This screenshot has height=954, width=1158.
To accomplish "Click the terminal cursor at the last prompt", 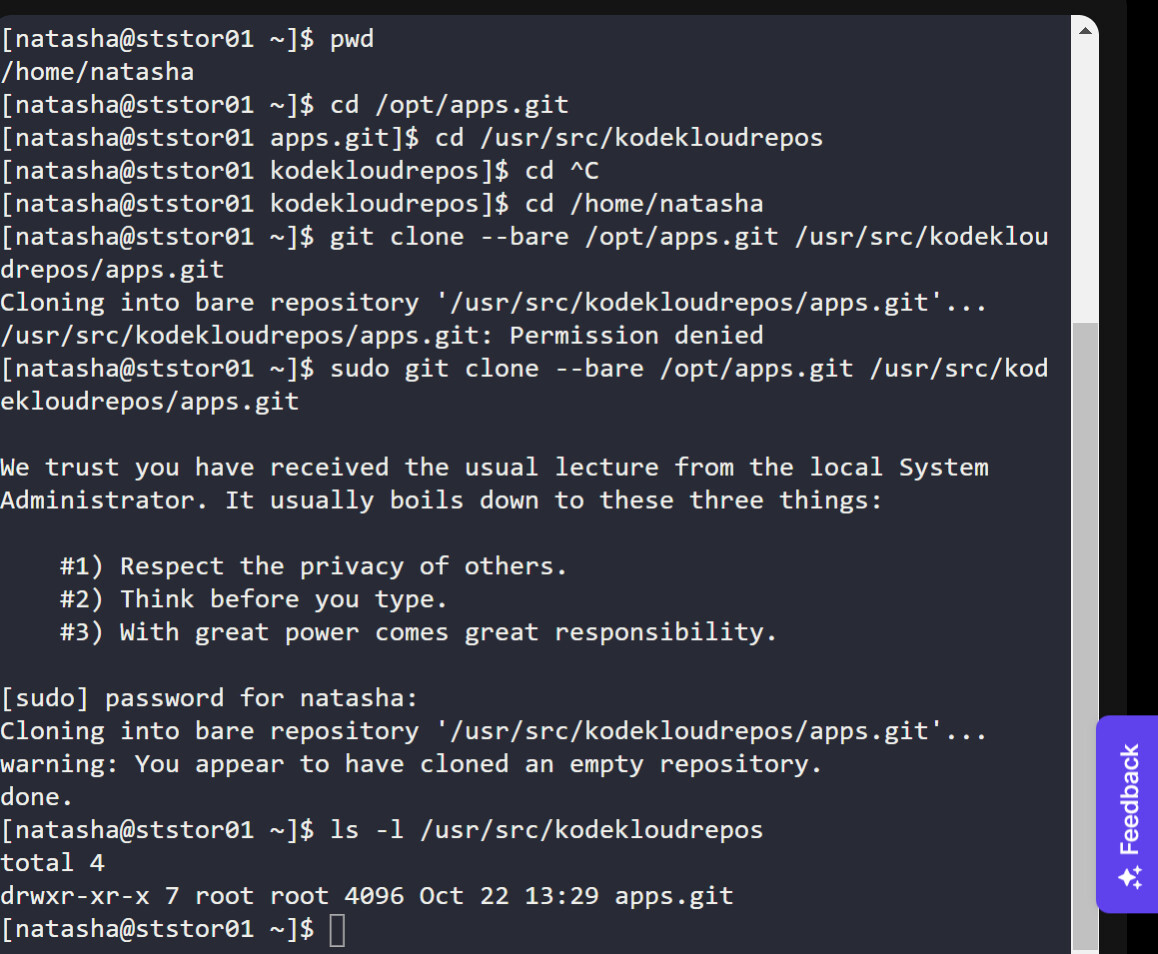I will (337, 930).
